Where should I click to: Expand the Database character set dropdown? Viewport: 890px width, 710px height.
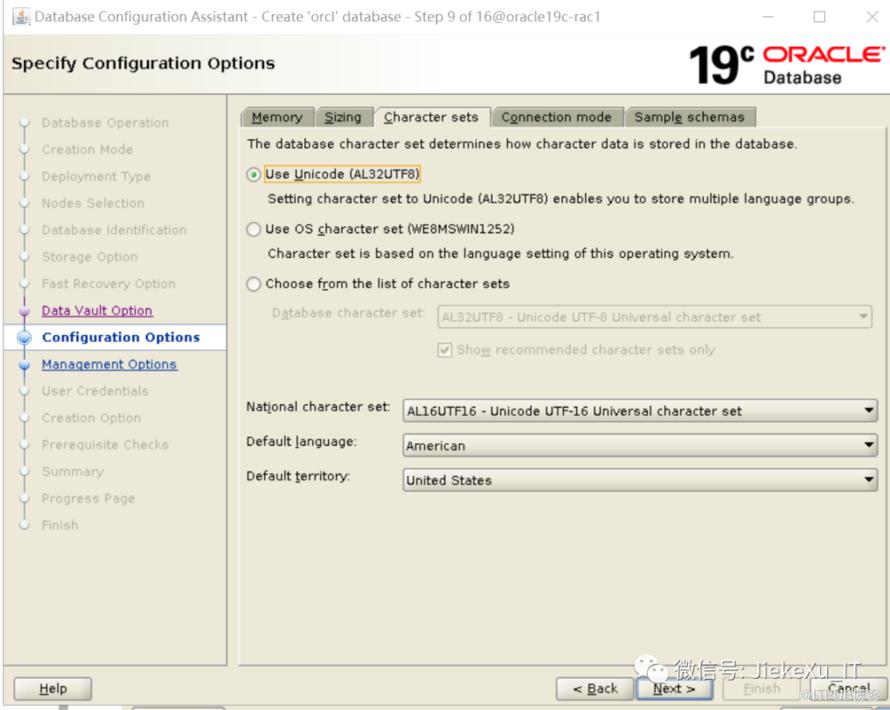pyautogui.click(x=655, y=317)
